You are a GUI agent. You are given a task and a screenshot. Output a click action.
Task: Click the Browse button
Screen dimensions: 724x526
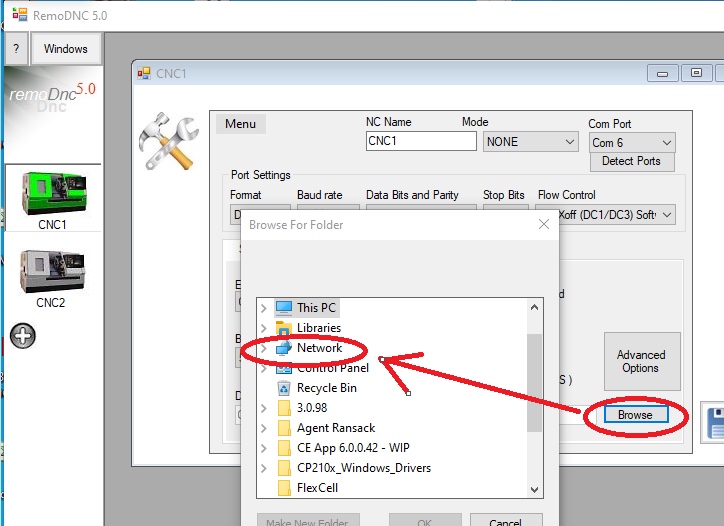634,415
